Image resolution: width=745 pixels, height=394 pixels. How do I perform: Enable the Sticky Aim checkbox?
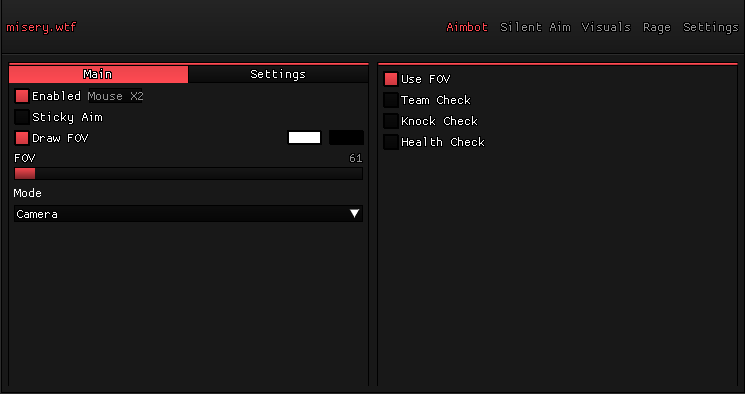pos(22,117)
